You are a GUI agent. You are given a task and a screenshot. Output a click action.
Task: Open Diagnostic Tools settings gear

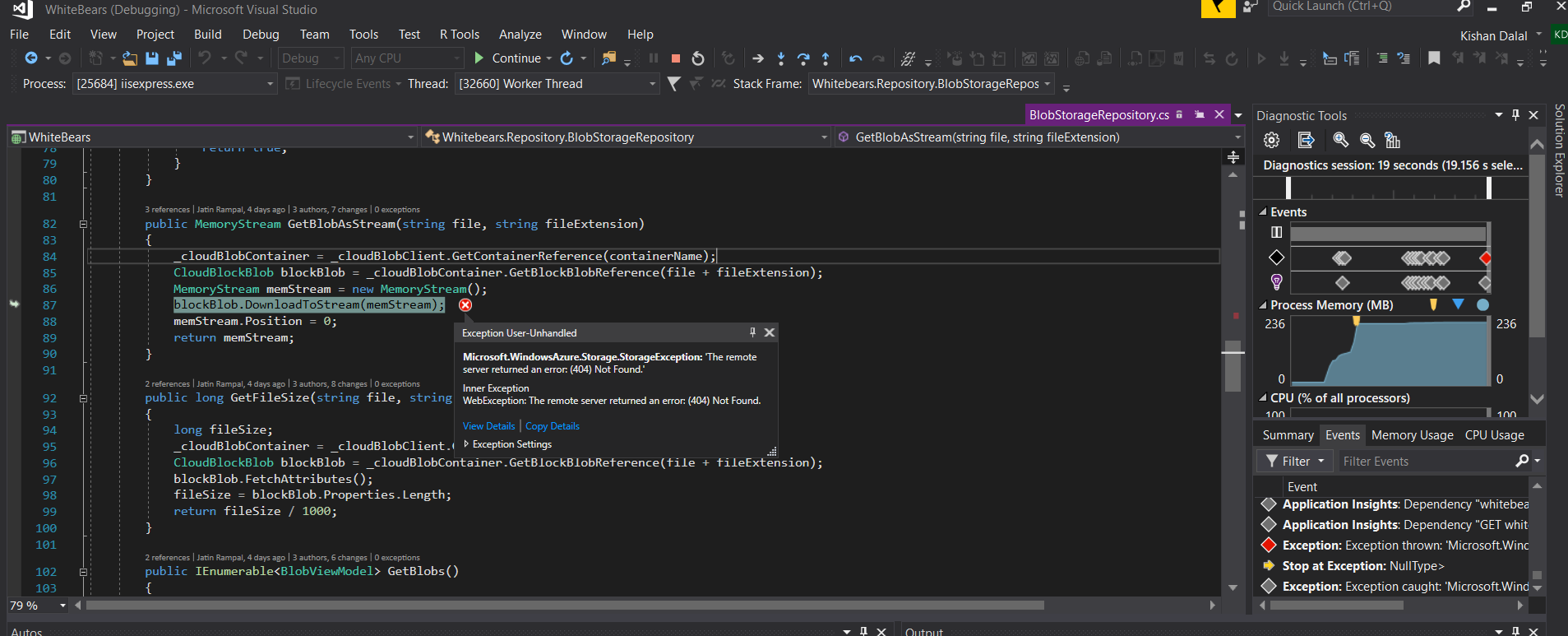[1271, 140]
